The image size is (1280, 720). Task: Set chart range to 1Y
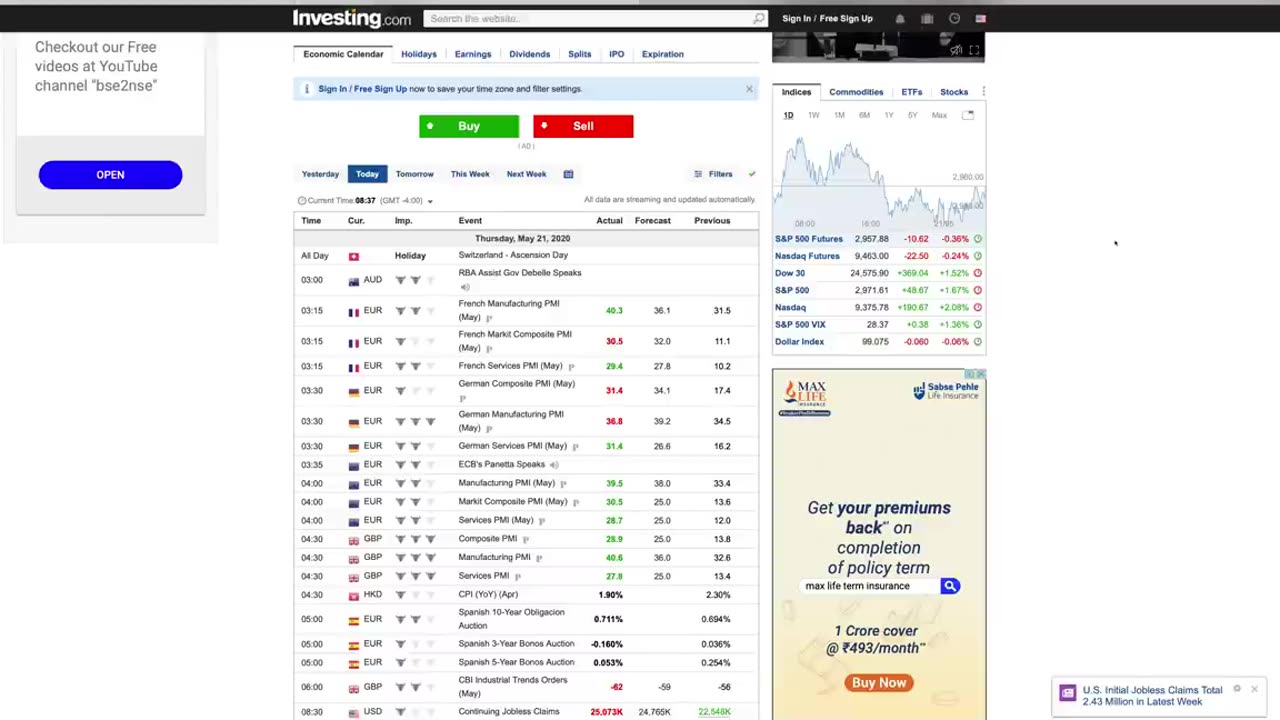(x=888, y=115)
